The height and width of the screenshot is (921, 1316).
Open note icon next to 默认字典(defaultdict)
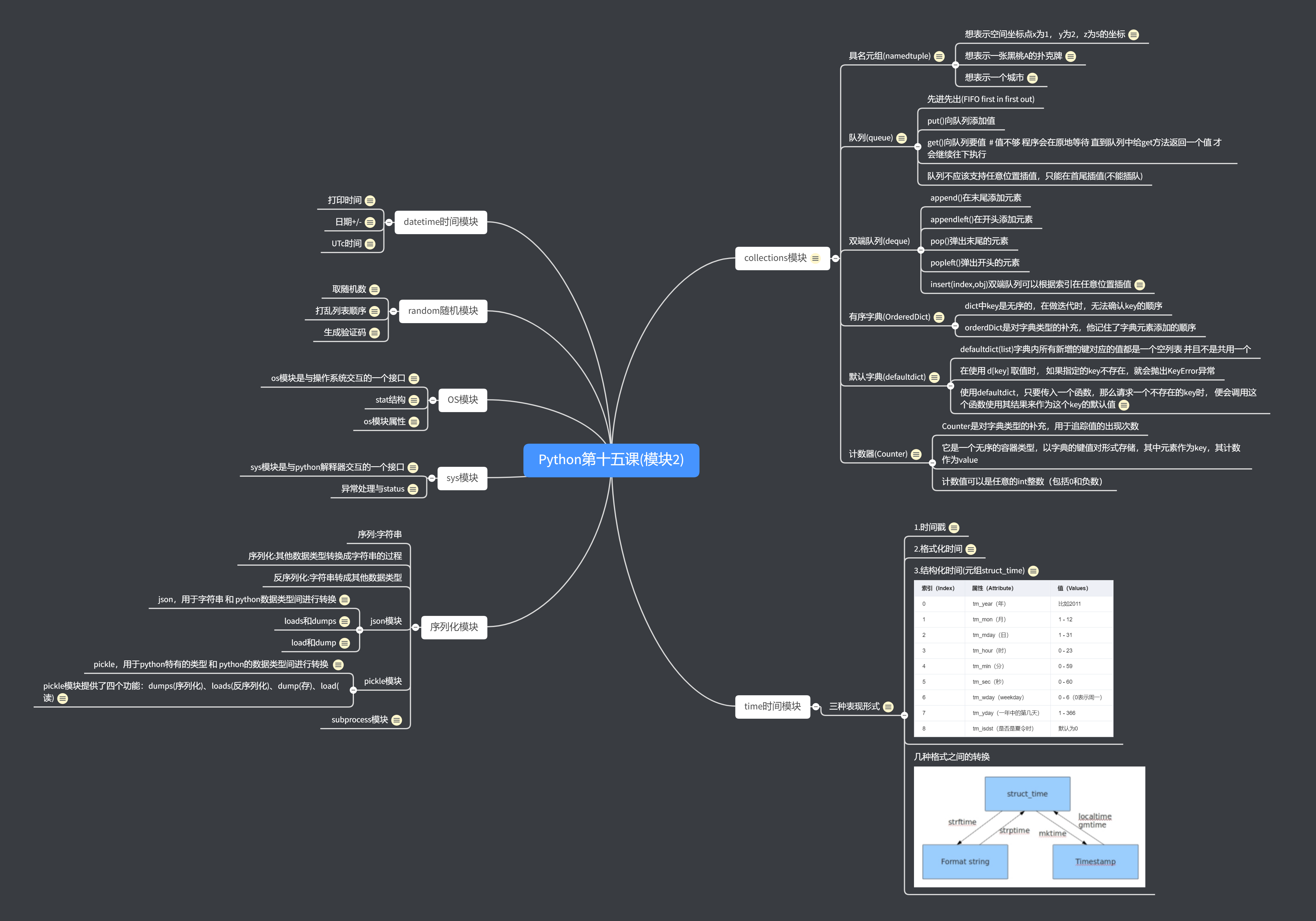pyautogui.click(x=934, y=377)
